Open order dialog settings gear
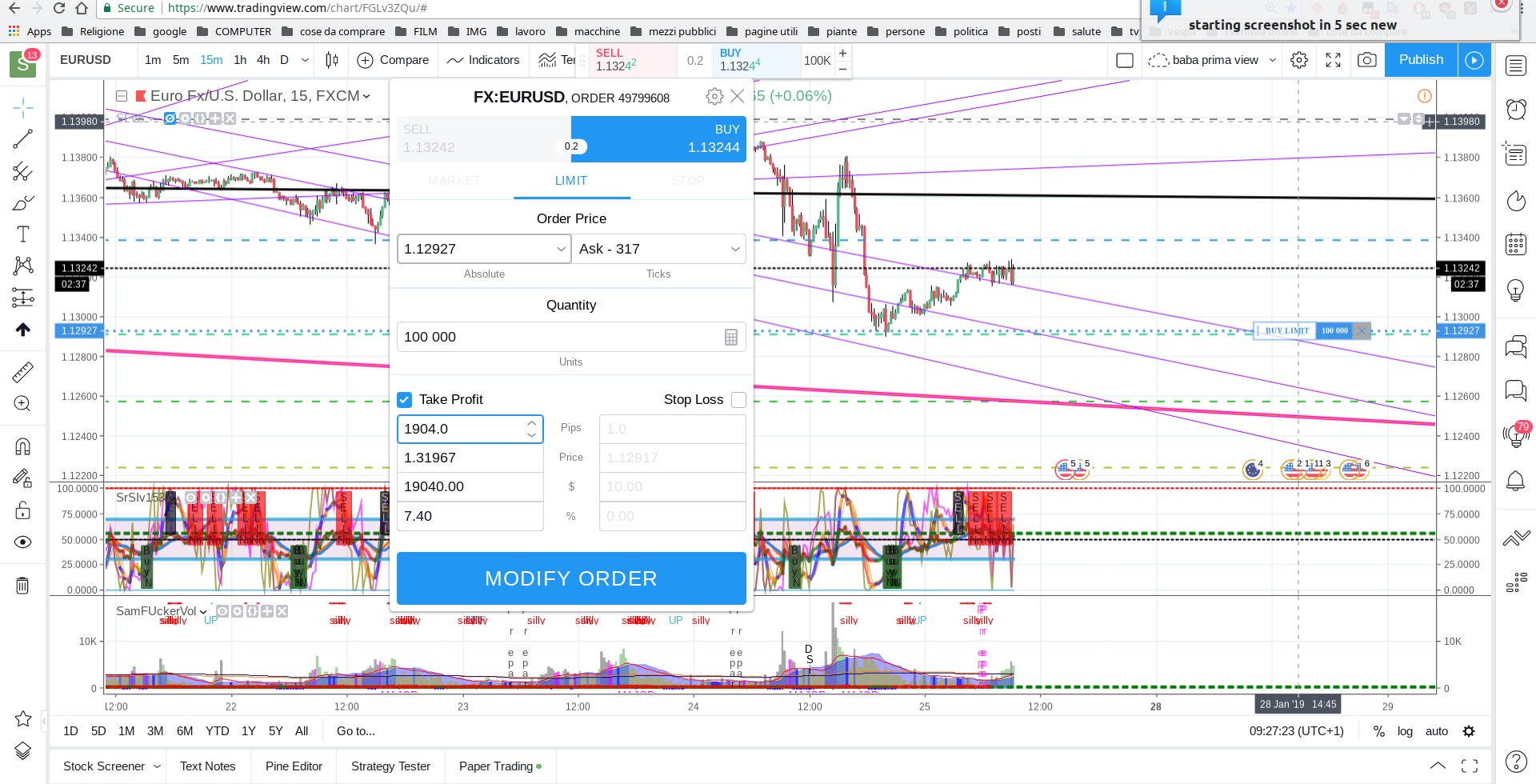This screenshot has height=784, width=1536. point(714,97)
